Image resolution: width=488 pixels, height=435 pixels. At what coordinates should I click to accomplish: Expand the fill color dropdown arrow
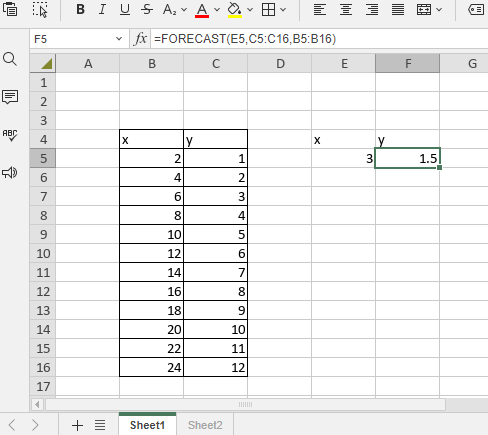pos(250,10)
